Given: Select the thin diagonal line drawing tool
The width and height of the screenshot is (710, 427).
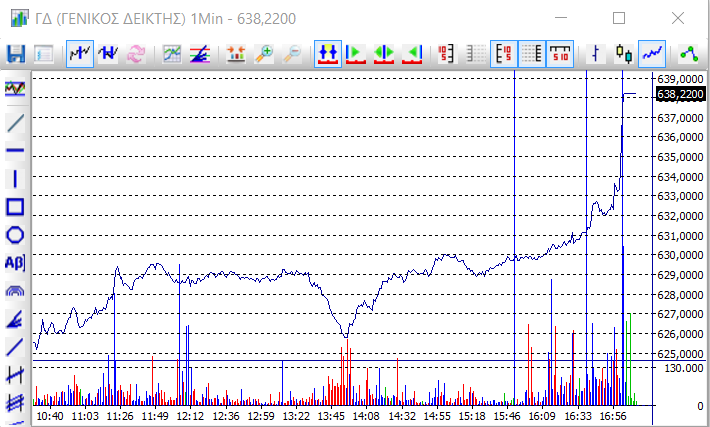Looking at the screenshot, I should (x=15, y=123).
